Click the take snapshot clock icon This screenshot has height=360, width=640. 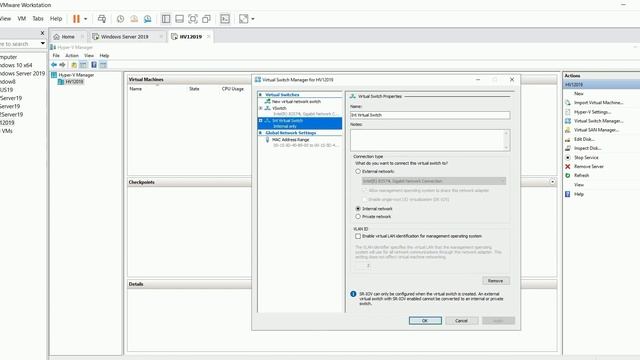(120, 19)
